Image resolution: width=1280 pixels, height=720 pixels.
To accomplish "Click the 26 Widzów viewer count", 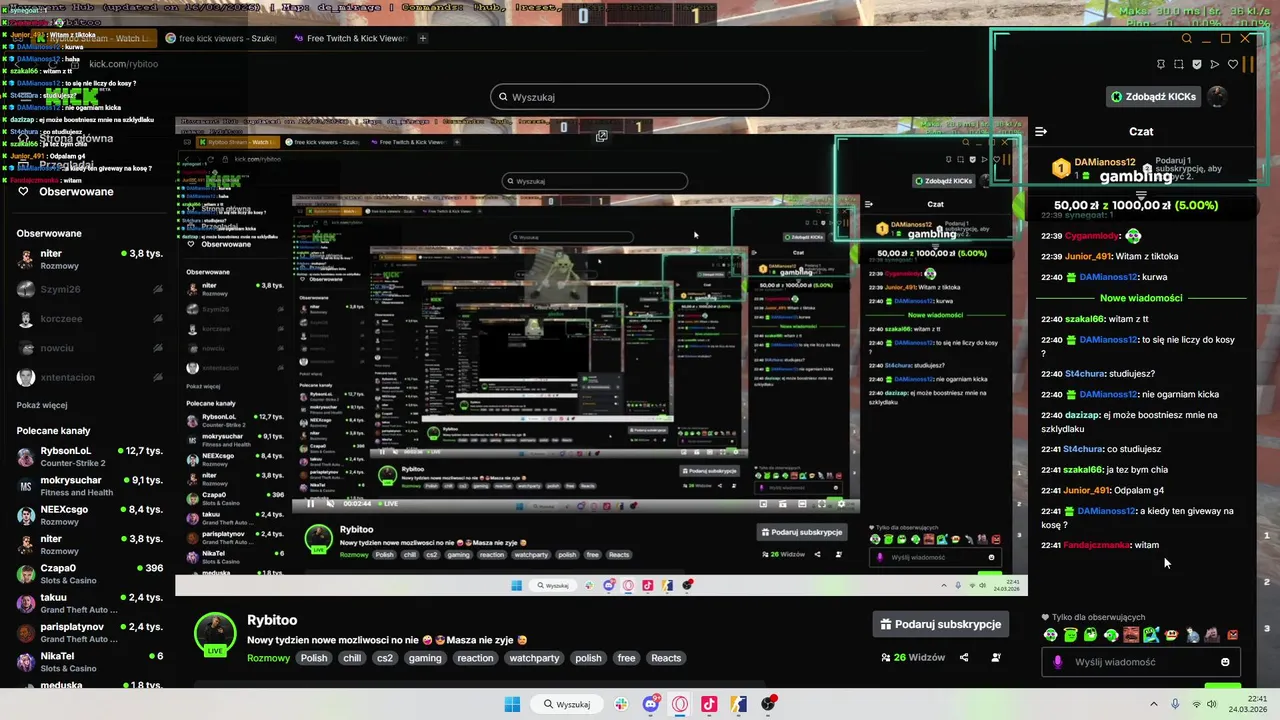I will 913,658.
